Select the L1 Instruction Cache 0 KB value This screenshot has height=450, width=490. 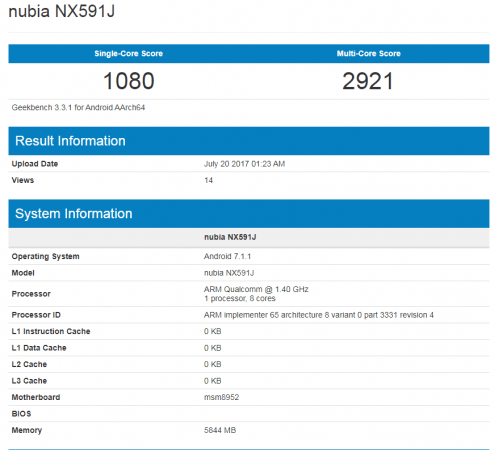(x=213, y=331)
